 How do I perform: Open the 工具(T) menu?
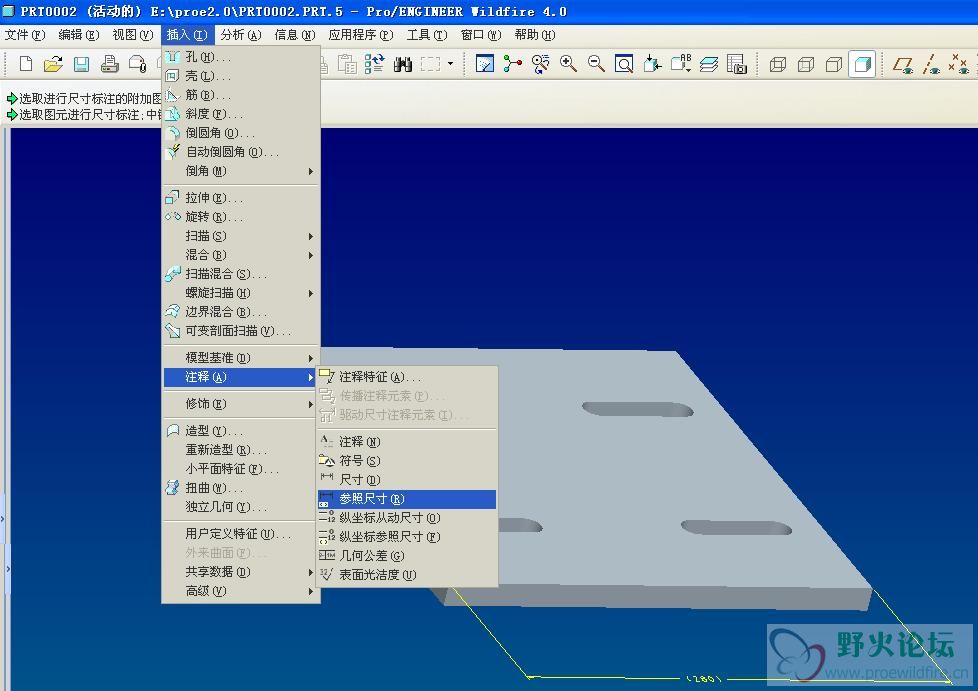tap(427, 35)
